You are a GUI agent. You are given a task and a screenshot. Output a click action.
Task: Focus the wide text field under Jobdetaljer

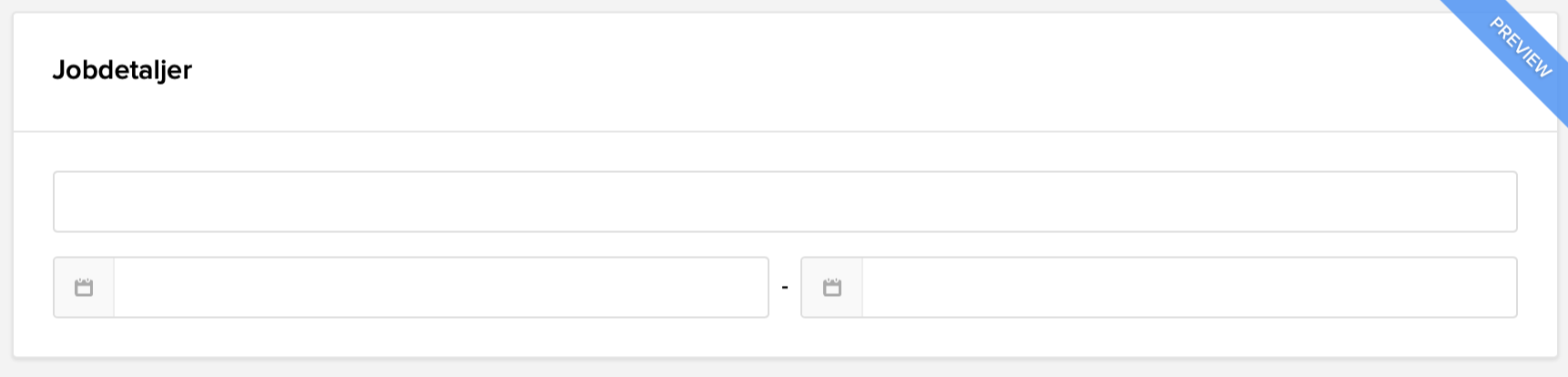pos(784,201)
